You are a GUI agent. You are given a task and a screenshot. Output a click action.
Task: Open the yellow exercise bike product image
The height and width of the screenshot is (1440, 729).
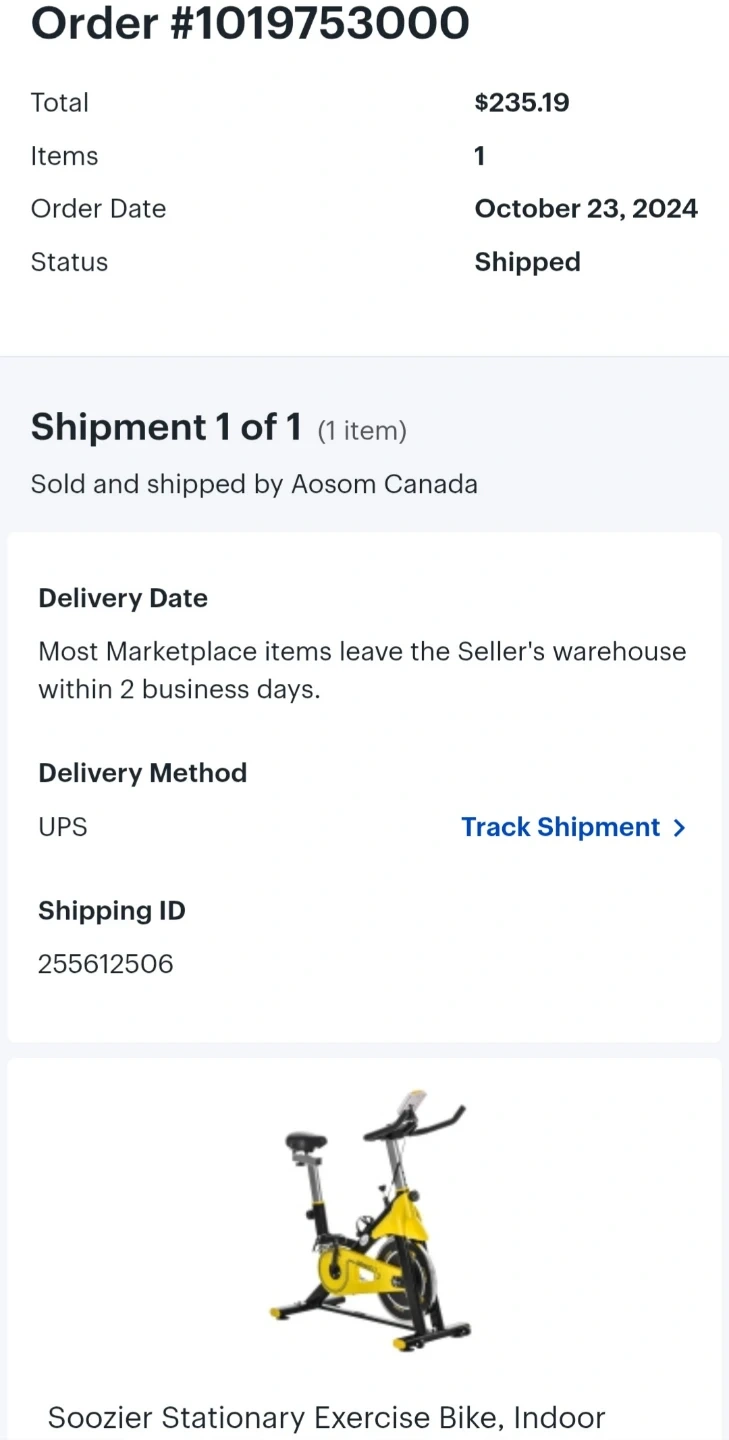[x=368, y=1221]
